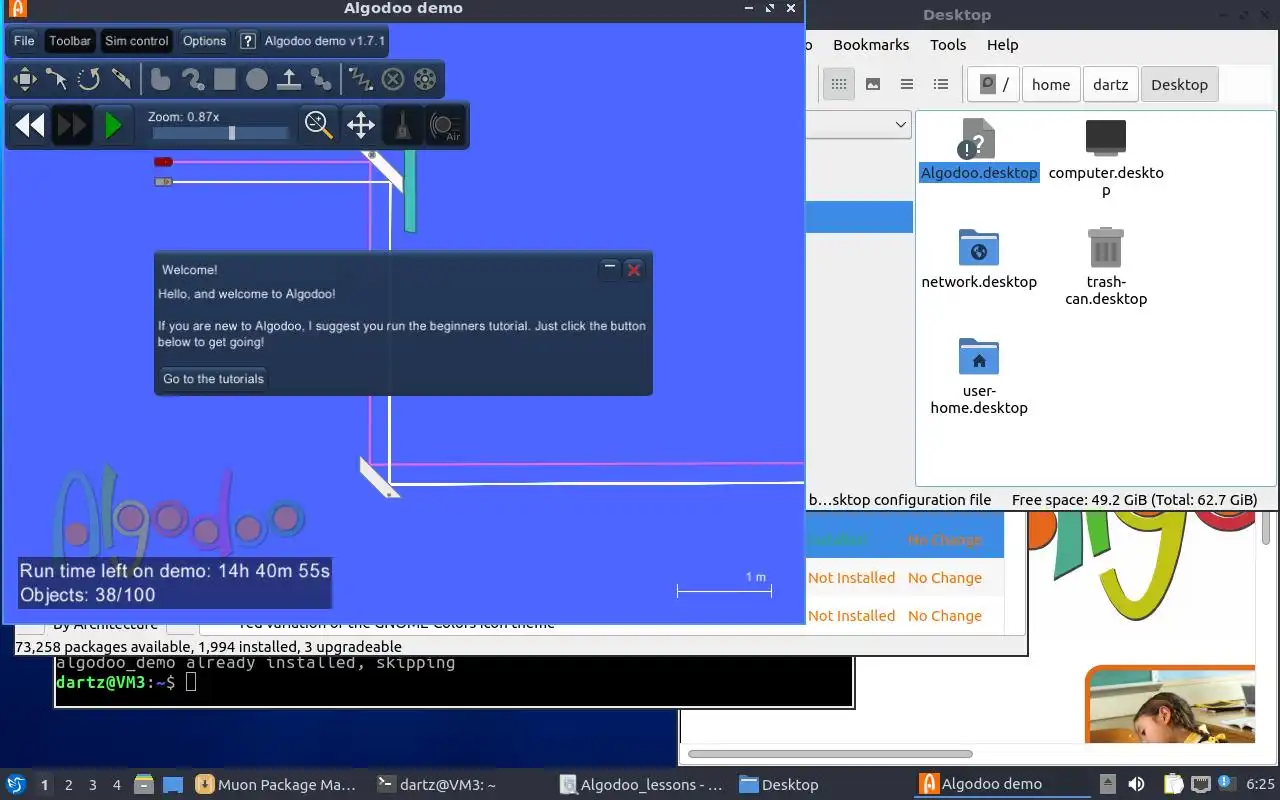1280x800 pixels.
Task: Click the rewind Undo button
Action: [x=30, y=125]
